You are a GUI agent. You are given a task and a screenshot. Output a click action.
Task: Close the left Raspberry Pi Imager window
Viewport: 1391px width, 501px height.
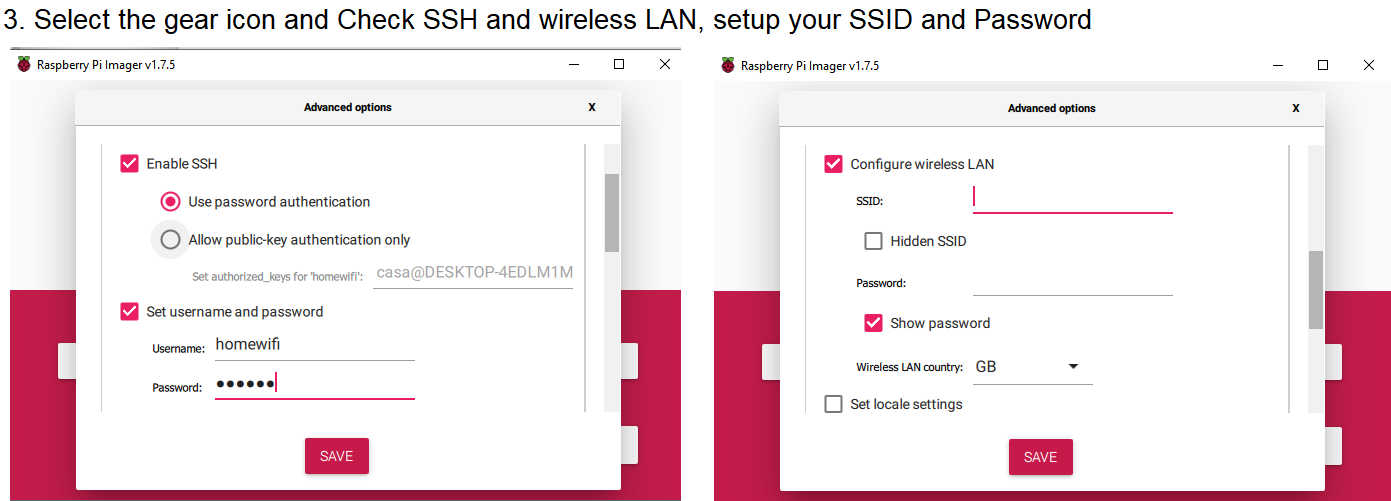pos(665,64)
